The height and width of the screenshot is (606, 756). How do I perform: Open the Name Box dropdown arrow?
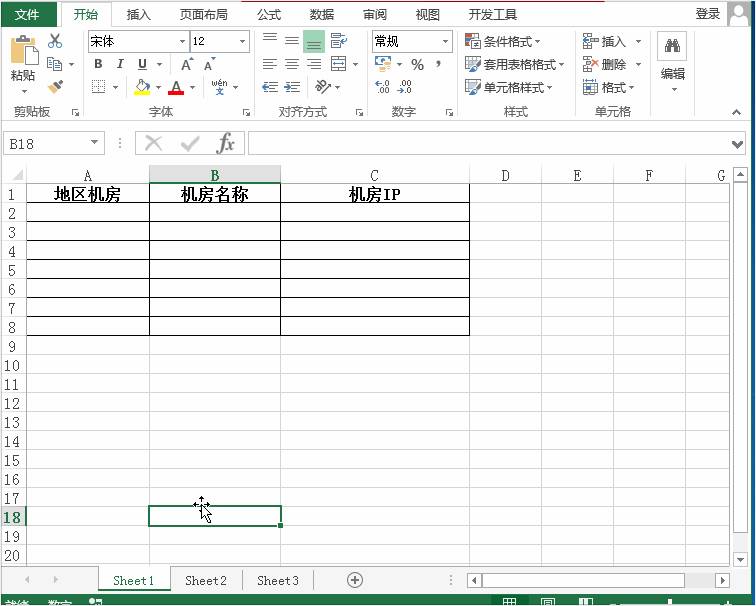pos(94,143)
